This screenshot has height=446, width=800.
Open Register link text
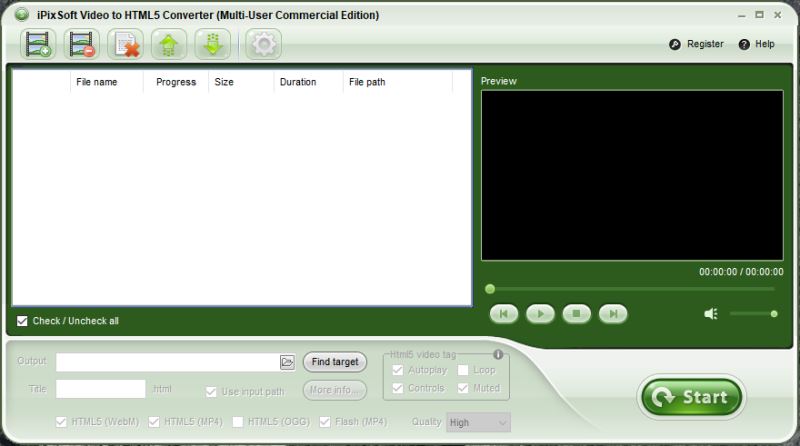[705, 44]
